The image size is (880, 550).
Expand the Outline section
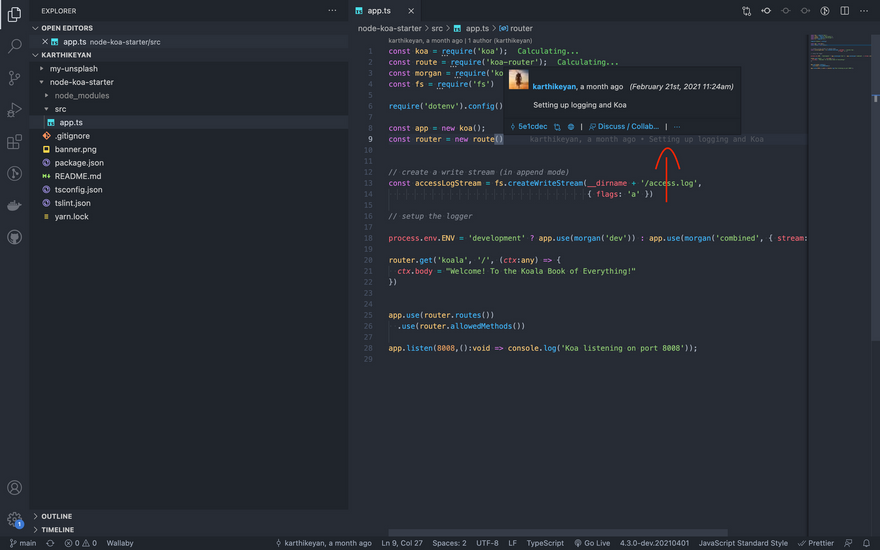(56, 517)
